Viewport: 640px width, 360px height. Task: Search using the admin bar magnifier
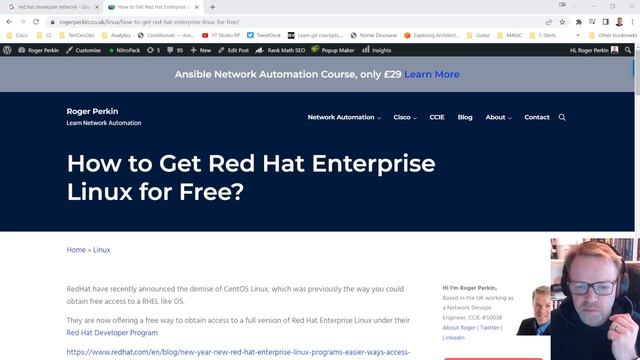(x=628, y=50)
